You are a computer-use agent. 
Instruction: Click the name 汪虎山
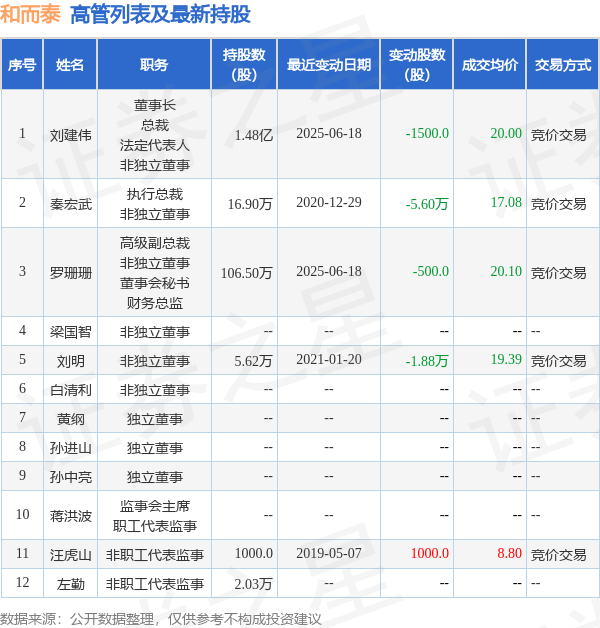coord(70,556)
